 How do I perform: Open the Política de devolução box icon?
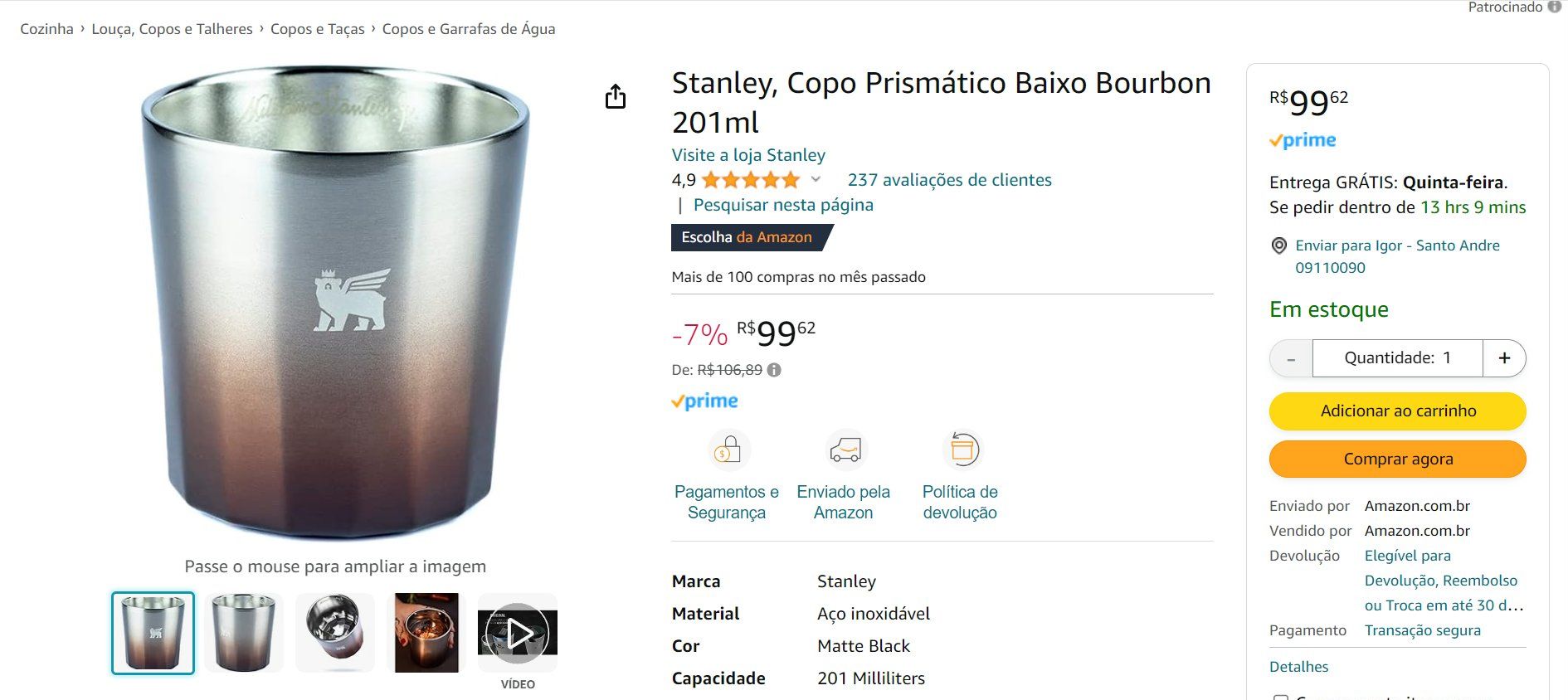[962, 450]
